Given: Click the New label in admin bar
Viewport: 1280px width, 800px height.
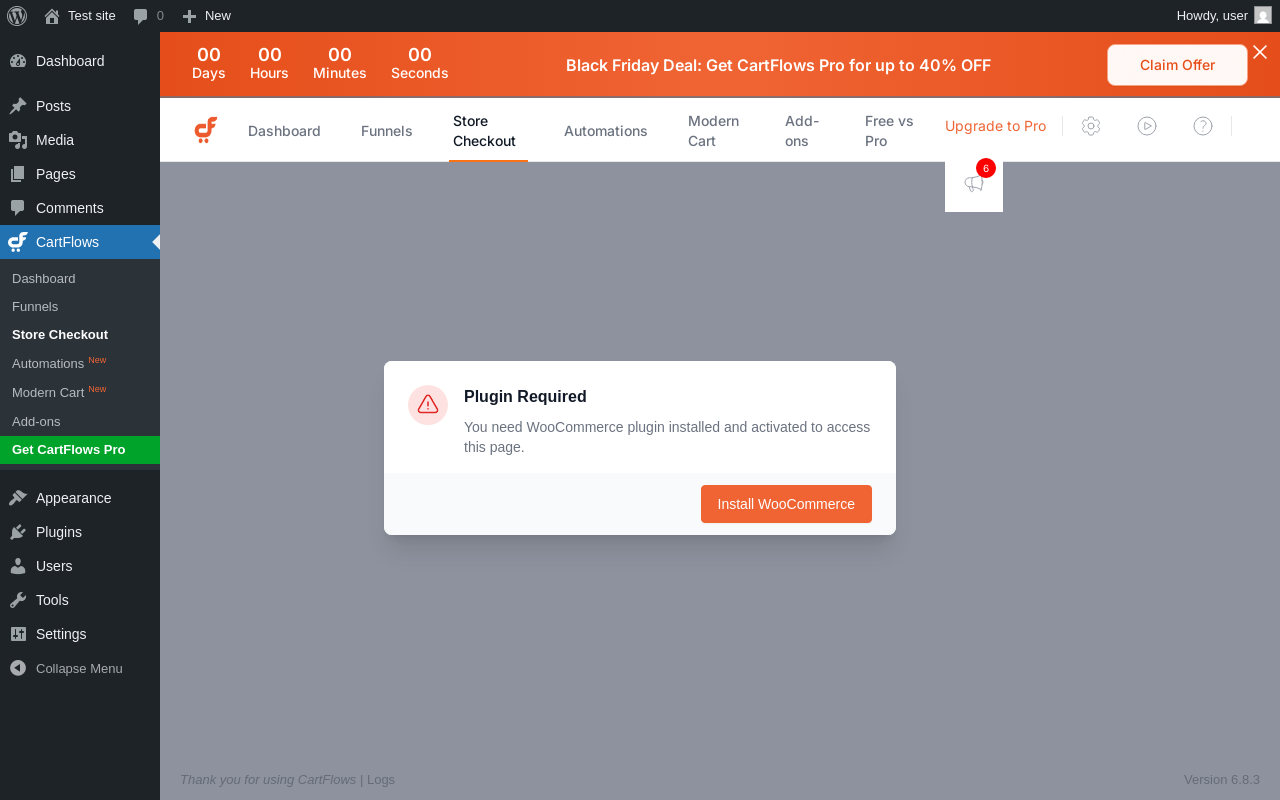Looking at the screenshot, I should point(218,16).
